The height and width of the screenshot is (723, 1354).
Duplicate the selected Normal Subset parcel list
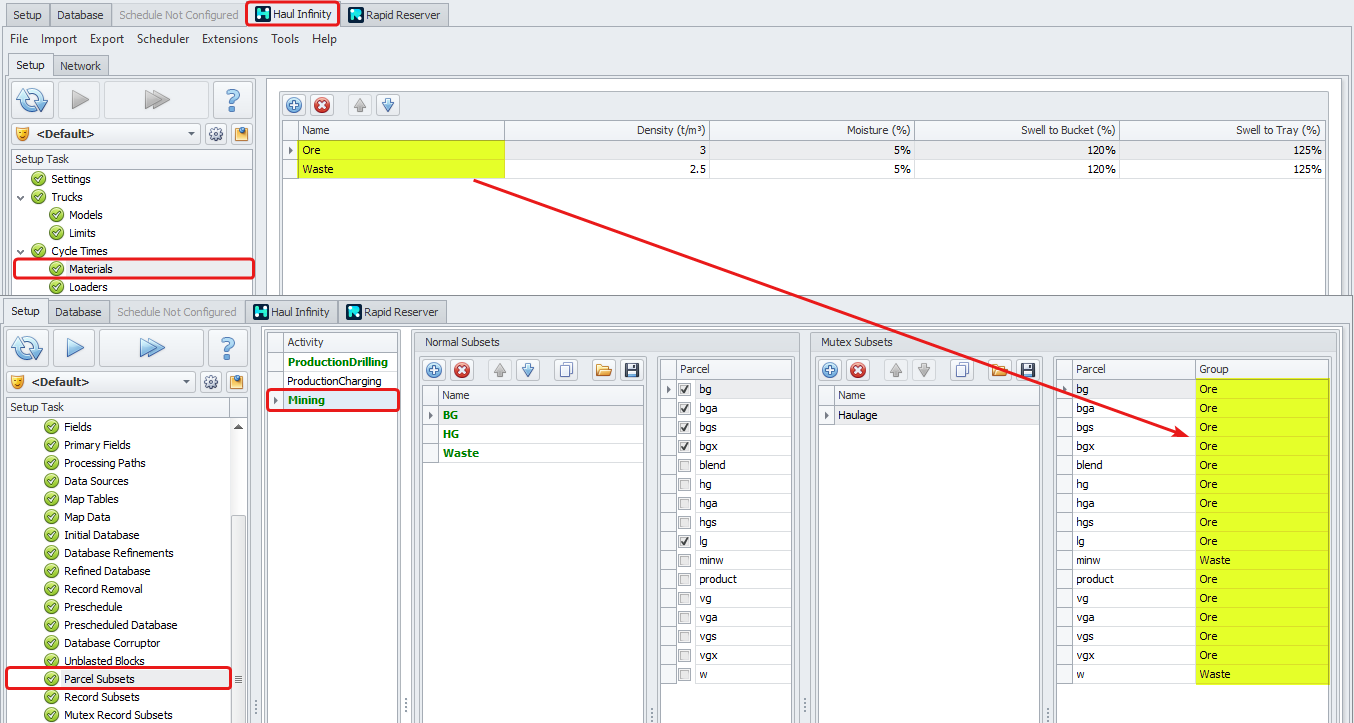click(x=567, y=370)
